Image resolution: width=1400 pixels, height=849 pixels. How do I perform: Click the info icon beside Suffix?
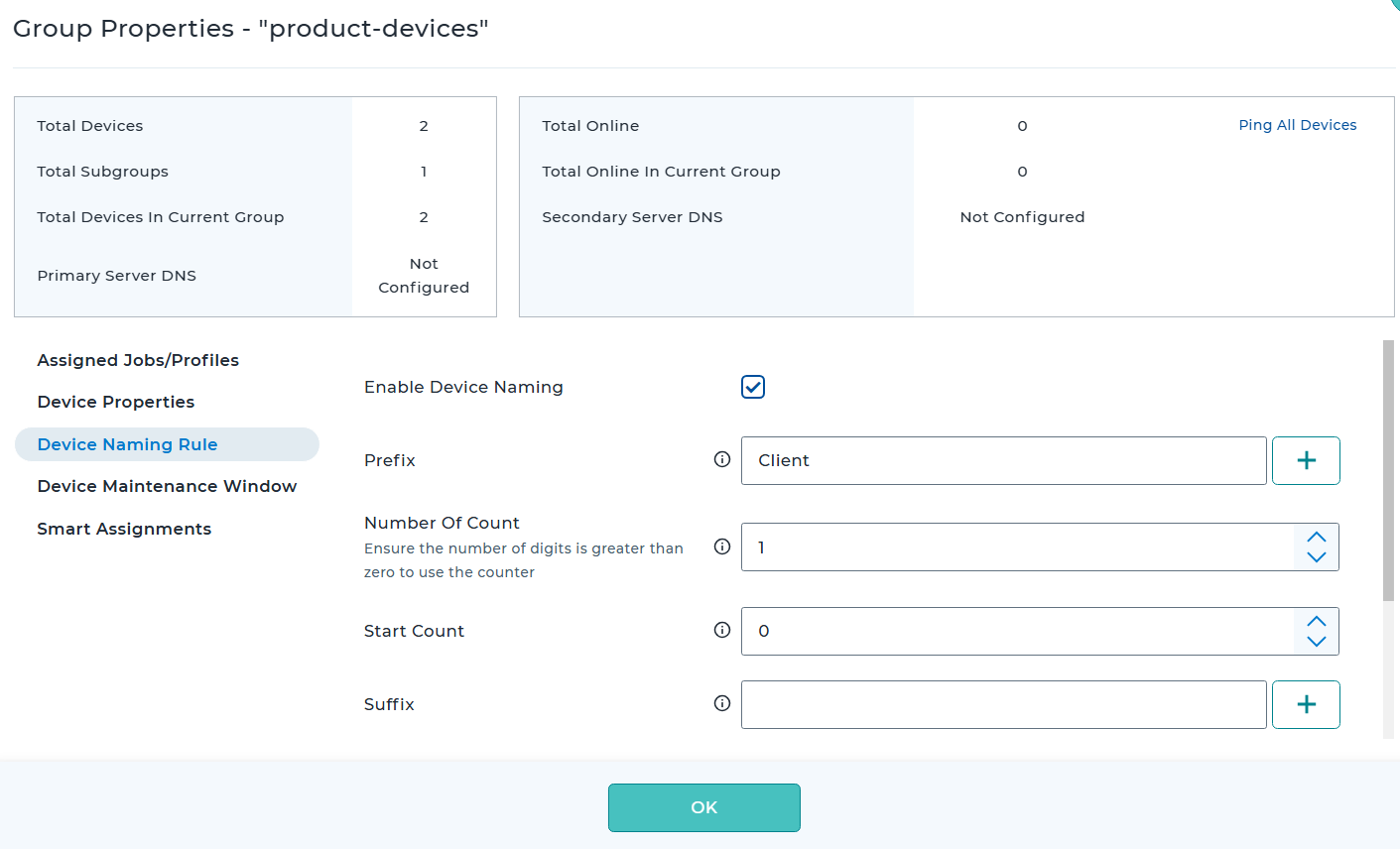pyautogui.click(x=722, y=703)
